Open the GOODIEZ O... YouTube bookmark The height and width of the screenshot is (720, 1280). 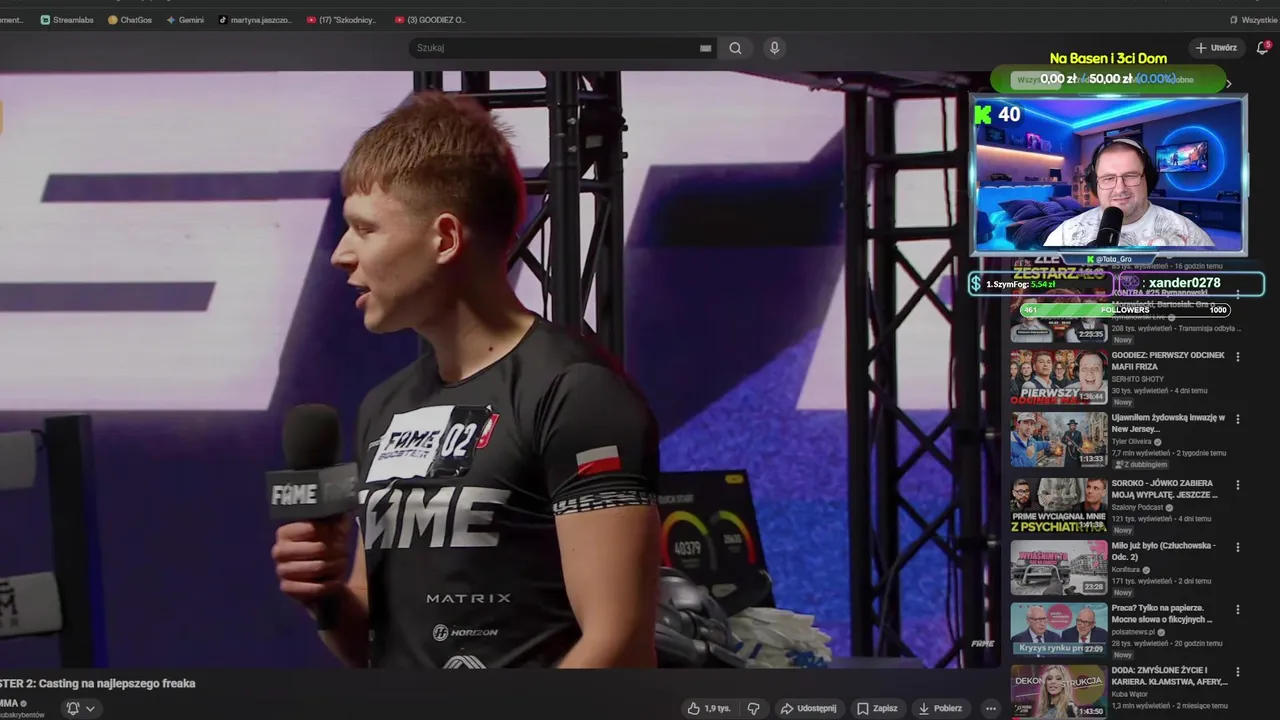pos(429,20)
